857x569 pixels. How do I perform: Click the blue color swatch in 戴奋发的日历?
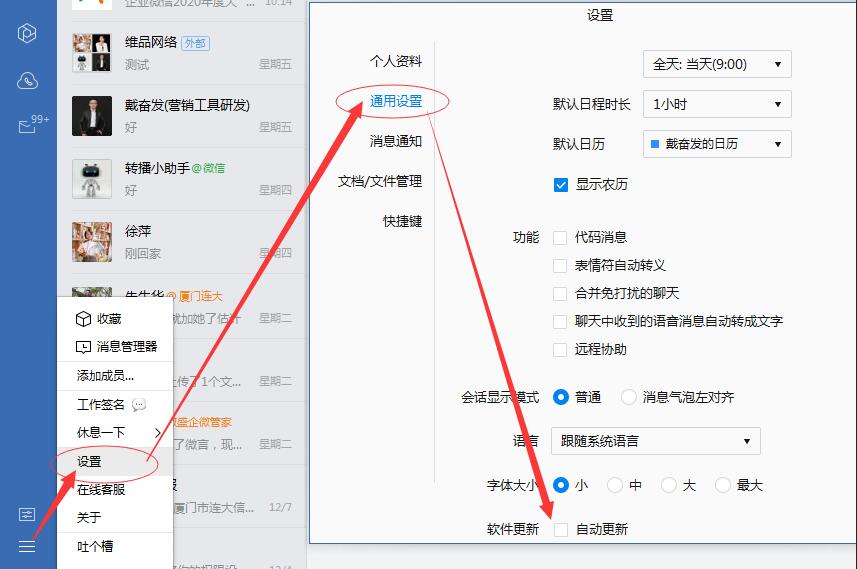pyautogui.click(x=655, y=144)
